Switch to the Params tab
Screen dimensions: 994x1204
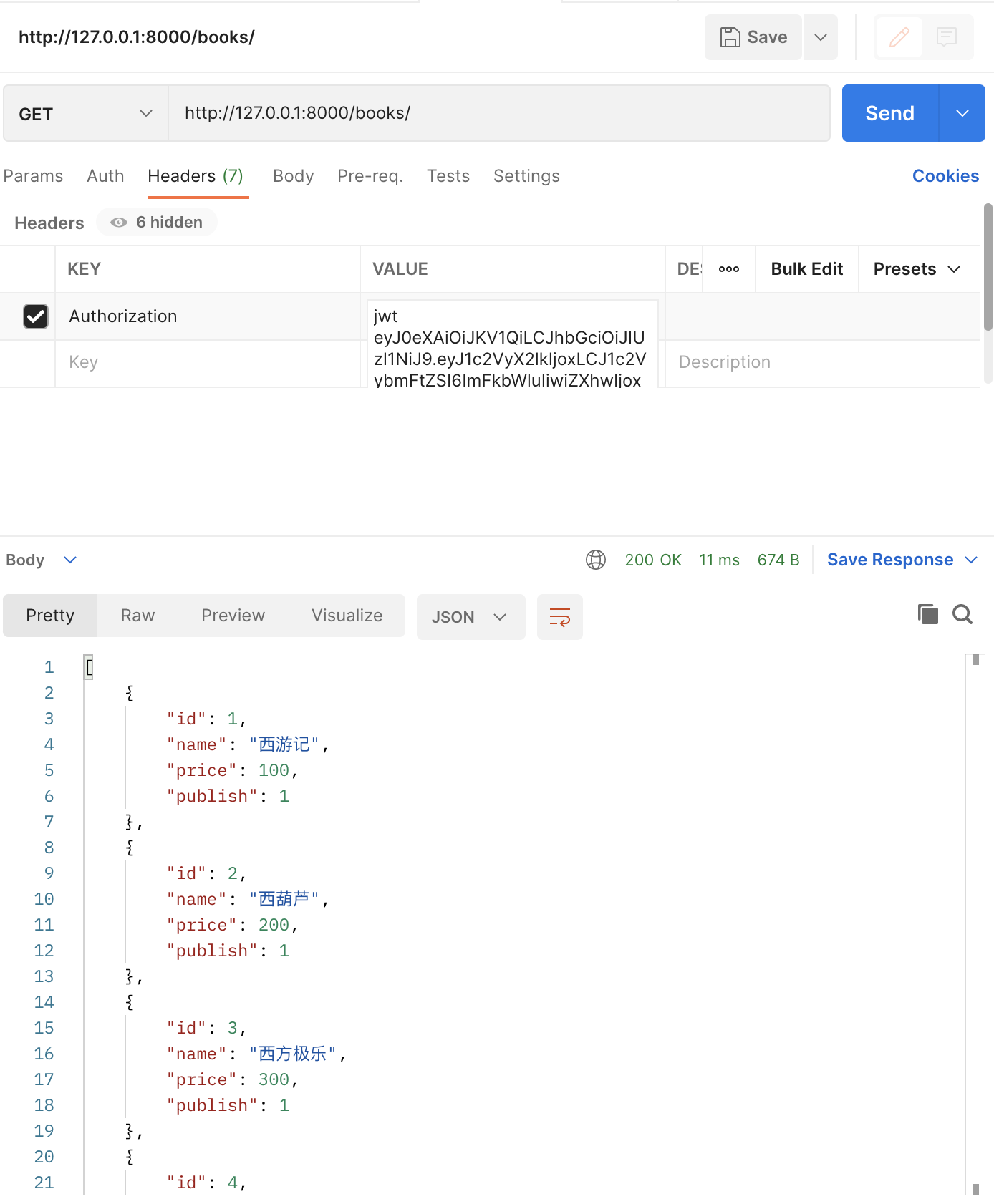33,176
